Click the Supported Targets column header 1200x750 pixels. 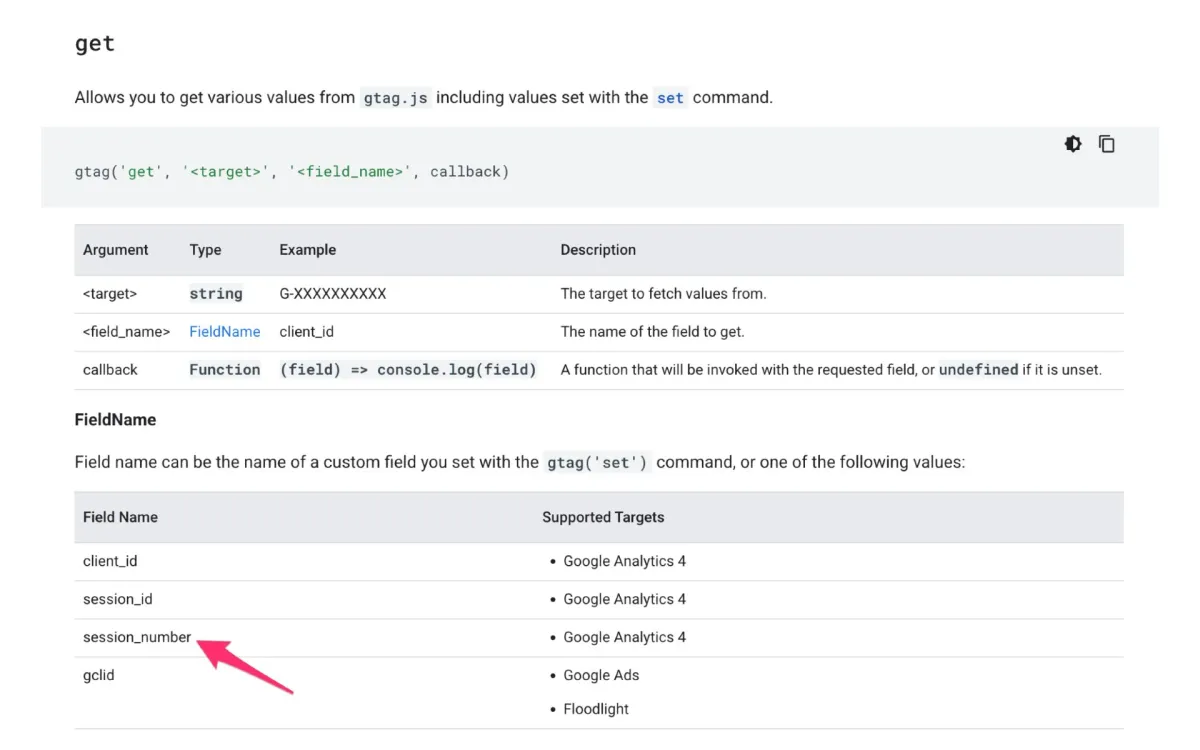(x=603, y=517)
